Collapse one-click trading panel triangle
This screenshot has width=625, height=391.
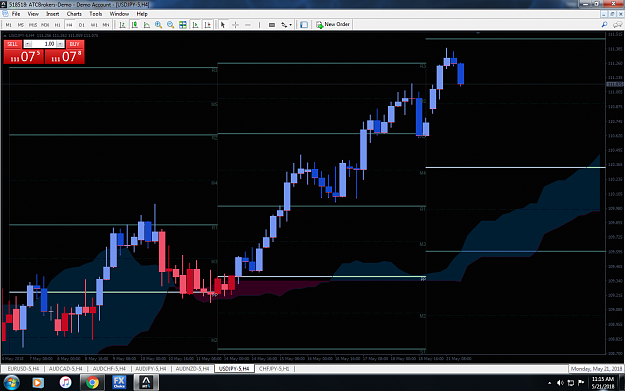click(x=5, y=35)
